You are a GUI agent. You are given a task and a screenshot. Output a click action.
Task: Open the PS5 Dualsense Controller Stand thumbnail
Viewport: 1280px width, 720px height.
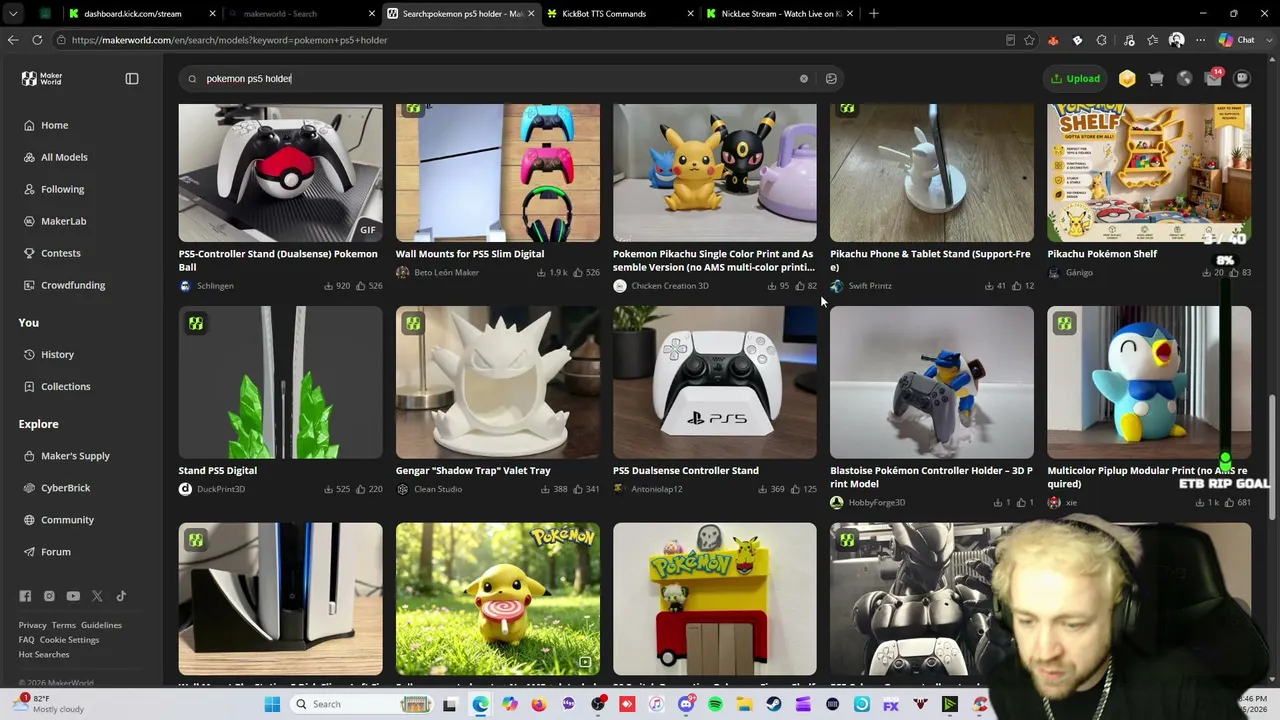click(715, 382)
